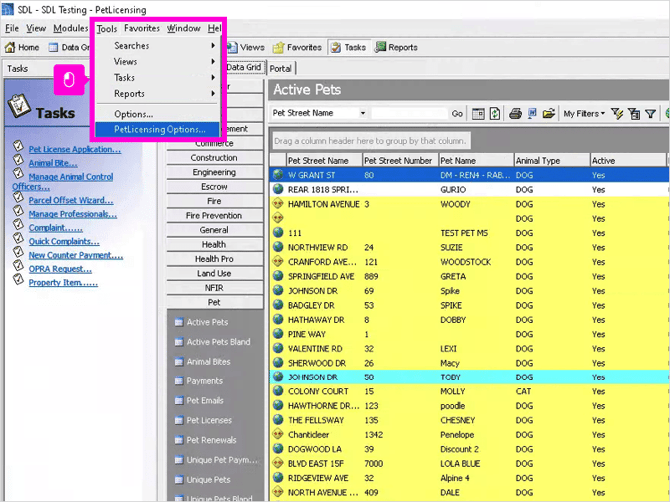Click the check icon beside Animal Bite task
The image size is (670, 502).
click(18, 159)
